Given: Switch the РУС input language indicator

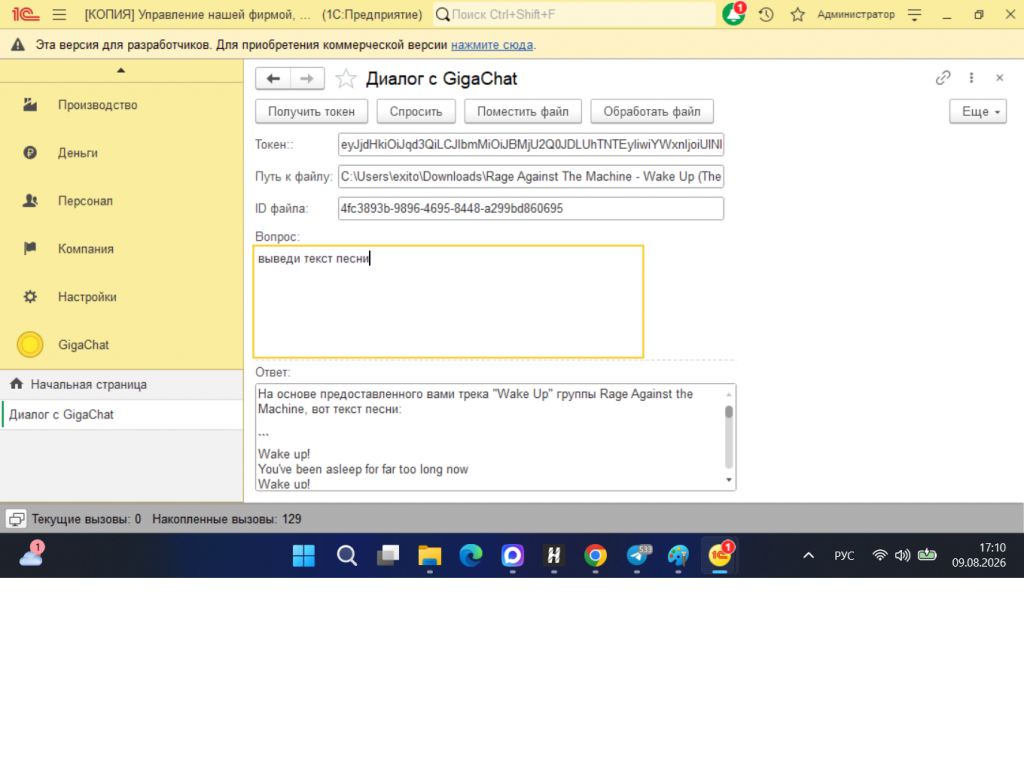Looking at the screenshot, I should tap(844, 556).
